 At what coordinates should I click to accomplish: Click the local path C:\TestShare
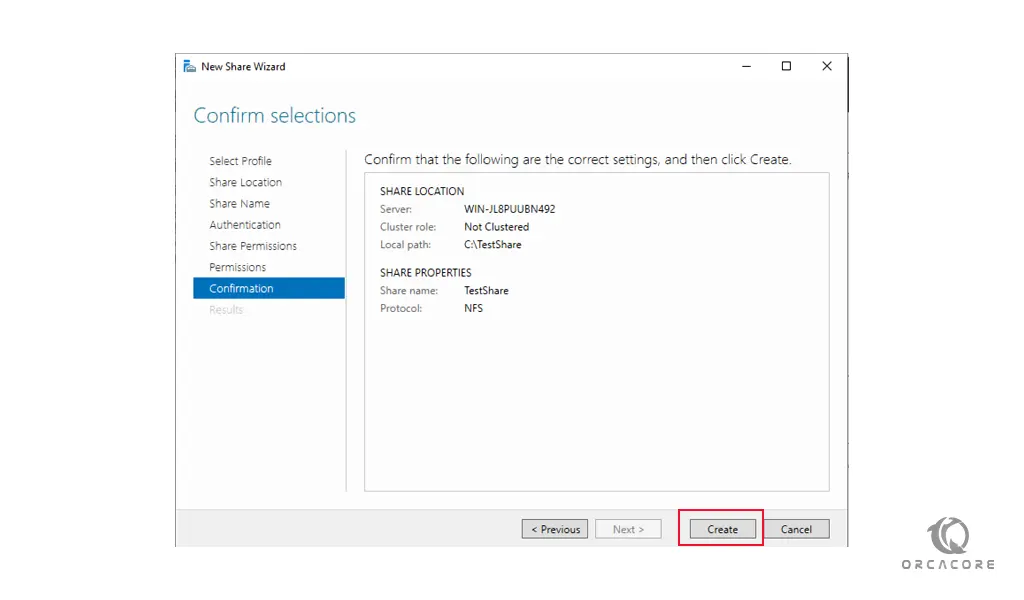[492, 244]
